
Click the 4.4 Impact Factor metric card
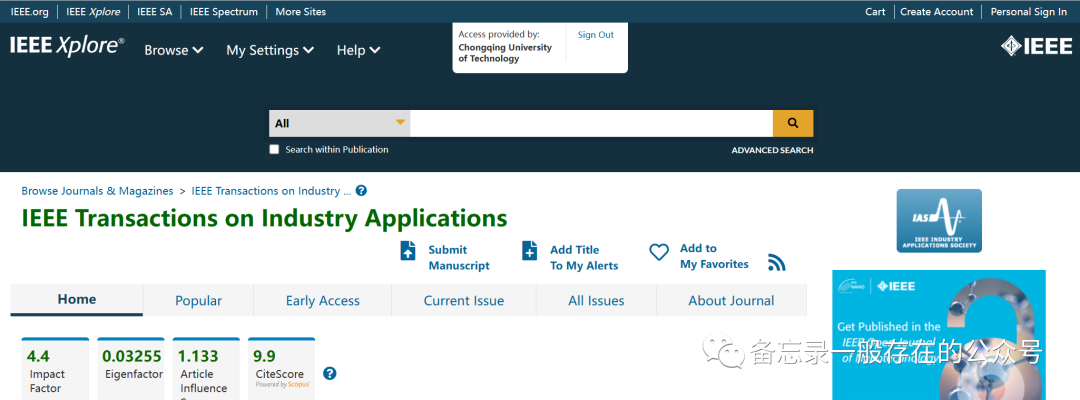(x=55, y=368)
